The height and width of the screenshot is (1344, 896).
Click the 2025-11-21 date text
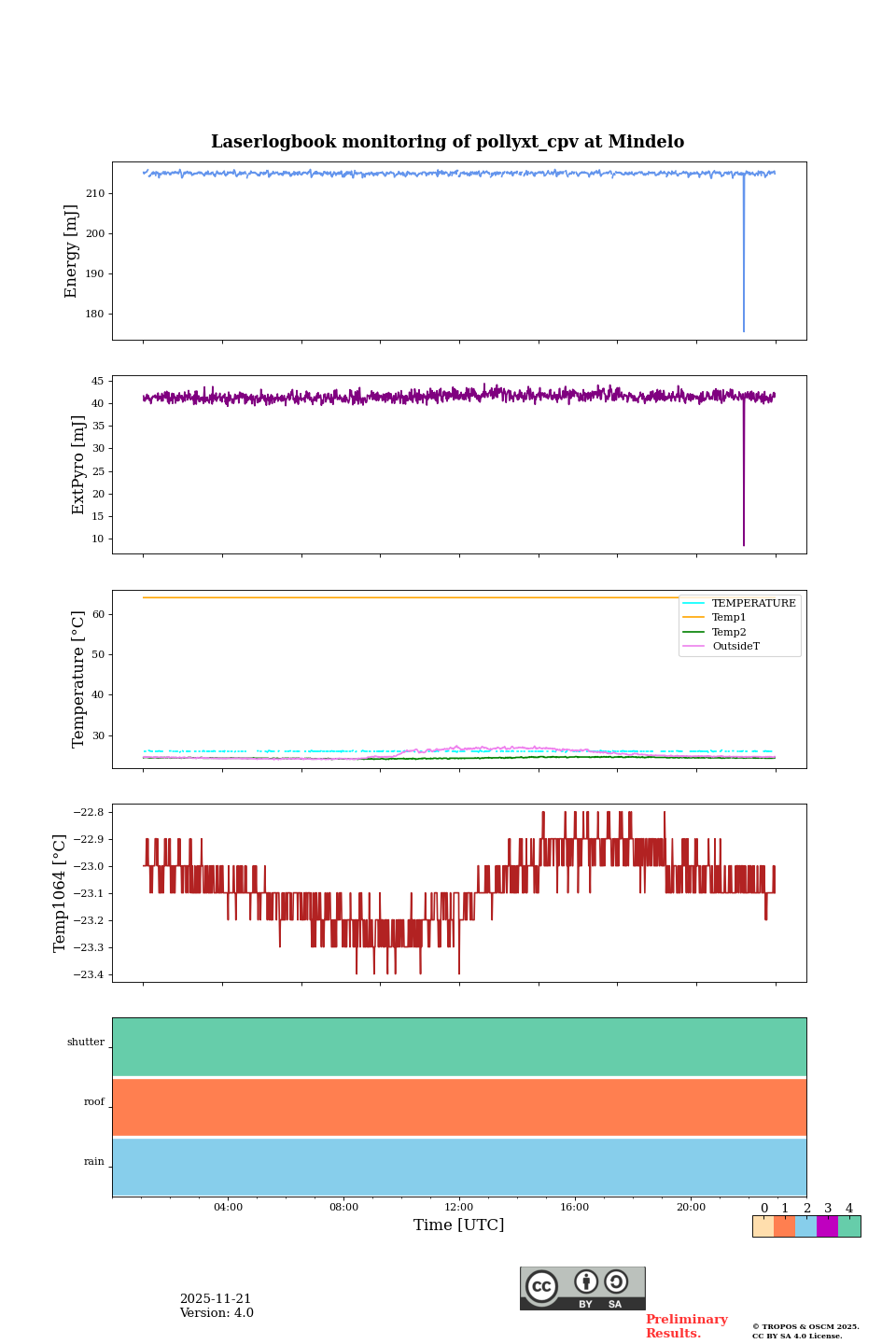tap(216, 1299)
